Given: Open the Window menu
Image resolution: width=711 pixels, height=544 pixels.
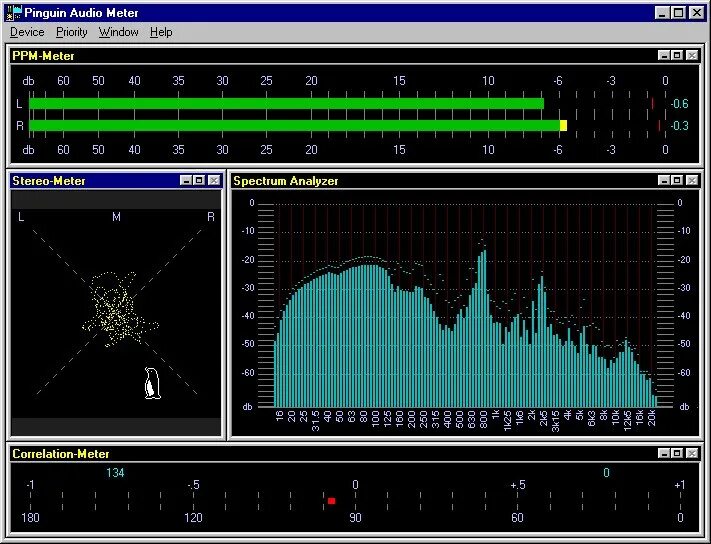Looking at the screenshot, I should pos(118,32).
